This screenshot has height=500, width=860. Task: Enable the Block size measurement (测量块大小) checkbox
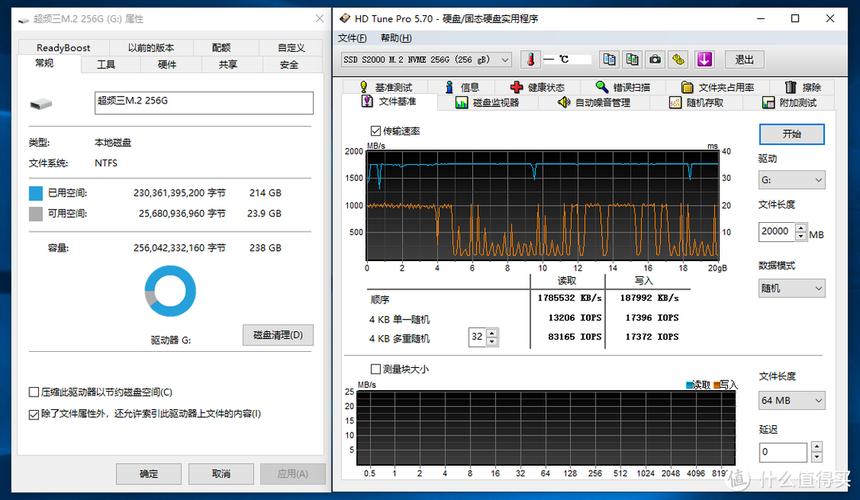click(376, 369)
